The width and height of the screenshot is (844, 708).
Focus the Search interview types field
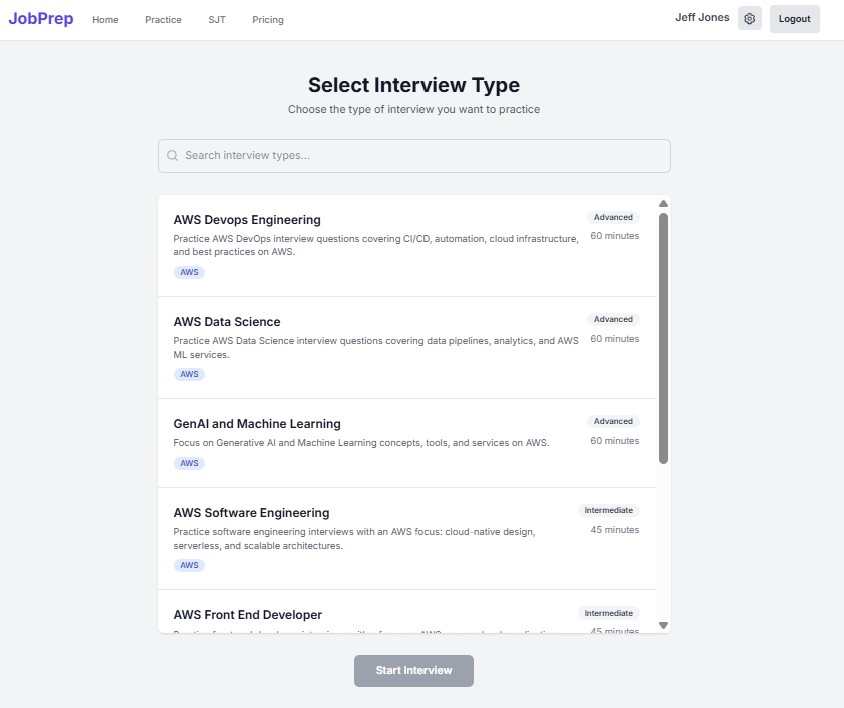[x=414, y=156]
